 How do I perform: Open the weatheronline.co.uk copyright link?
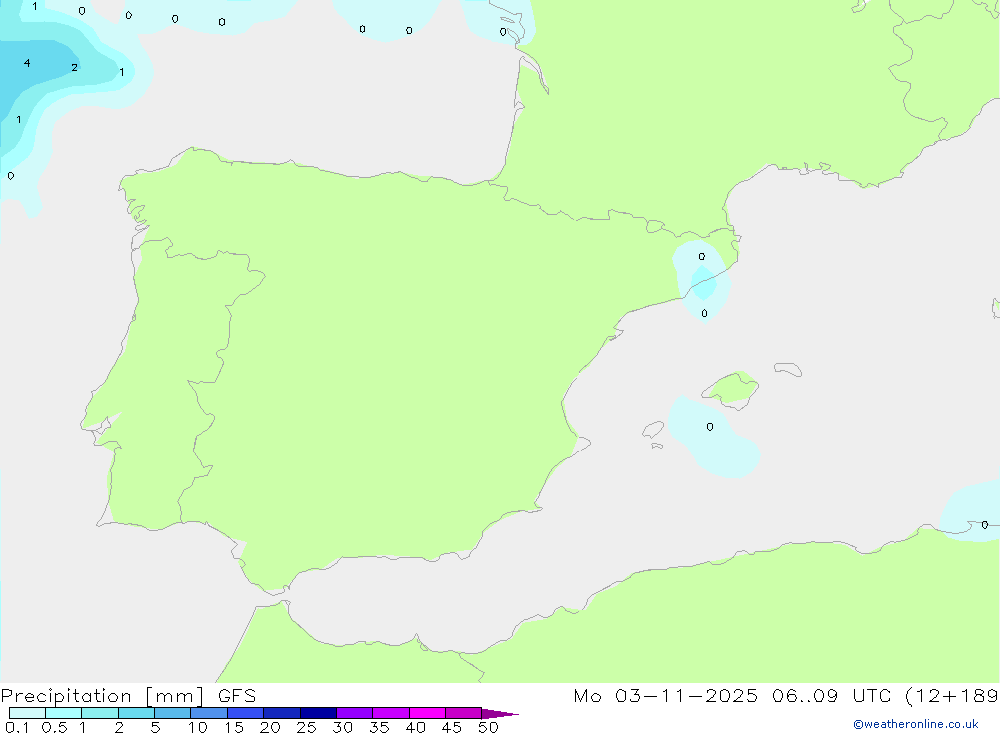coord(915,724)
